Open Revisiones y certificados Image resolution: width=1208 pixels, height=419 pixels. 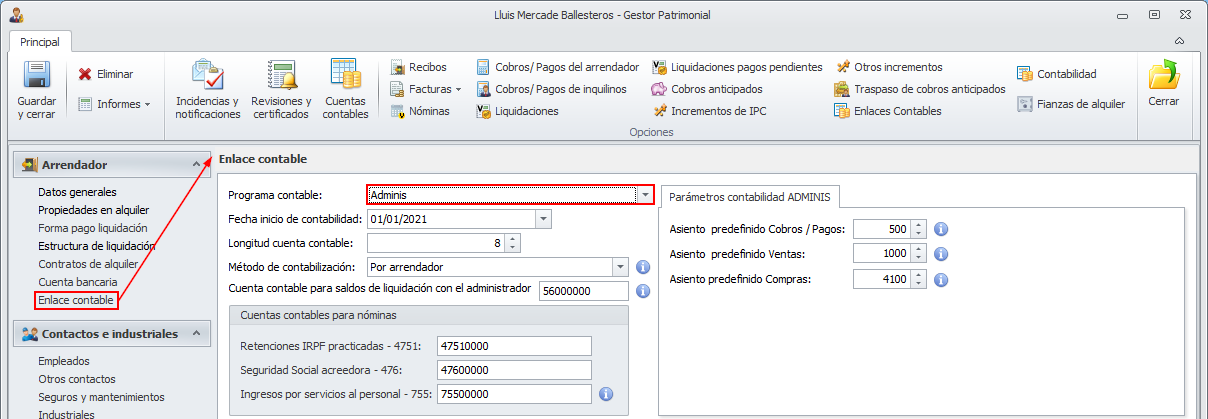[x=281, y=91]
